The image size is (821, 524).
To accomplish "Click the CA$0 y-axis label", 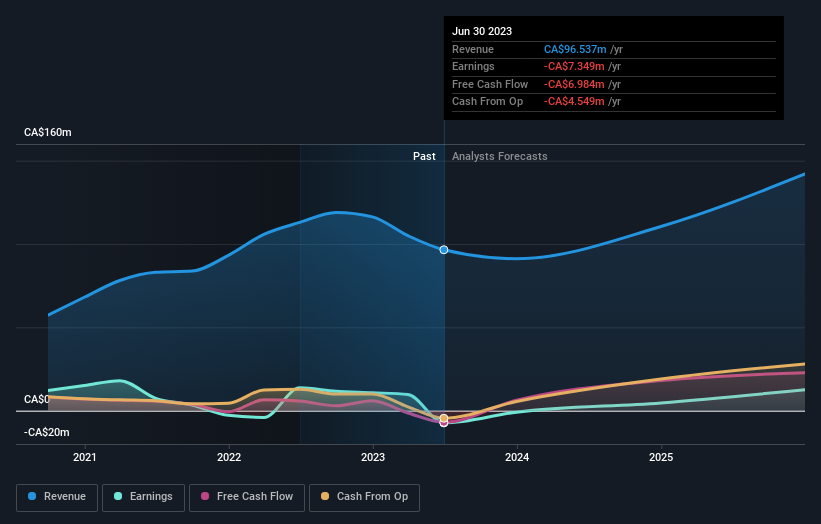I will (37, 399).
